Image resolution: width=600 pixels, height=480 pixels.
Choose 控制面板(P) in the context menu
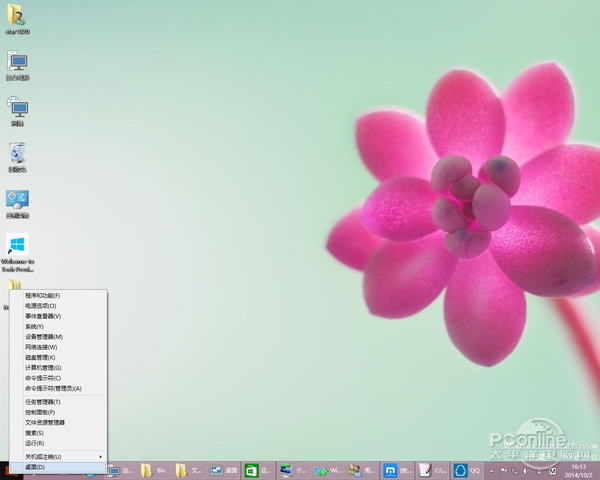pos(40,412)
